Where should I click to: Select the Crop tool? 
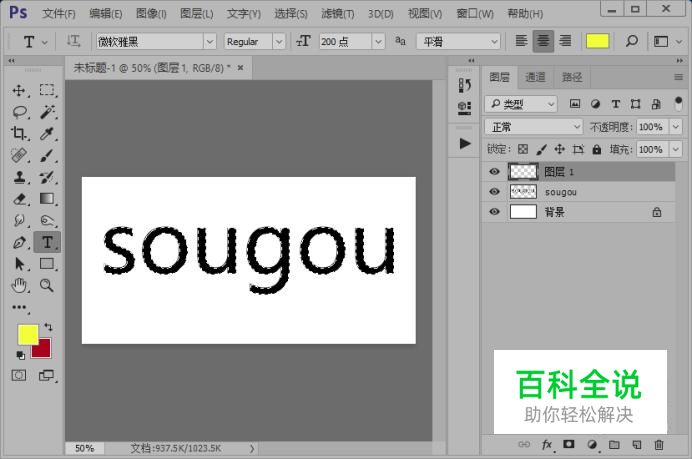click(19, 133)
